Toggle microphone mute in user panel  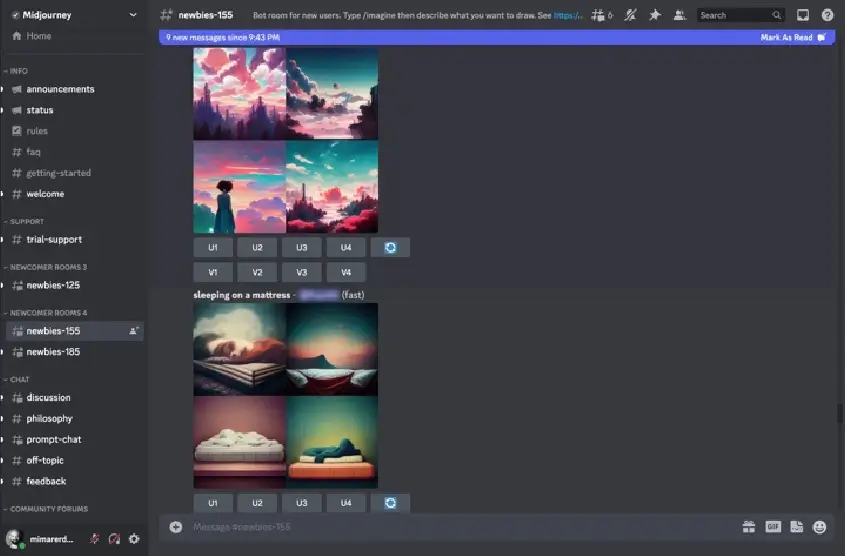94,538
